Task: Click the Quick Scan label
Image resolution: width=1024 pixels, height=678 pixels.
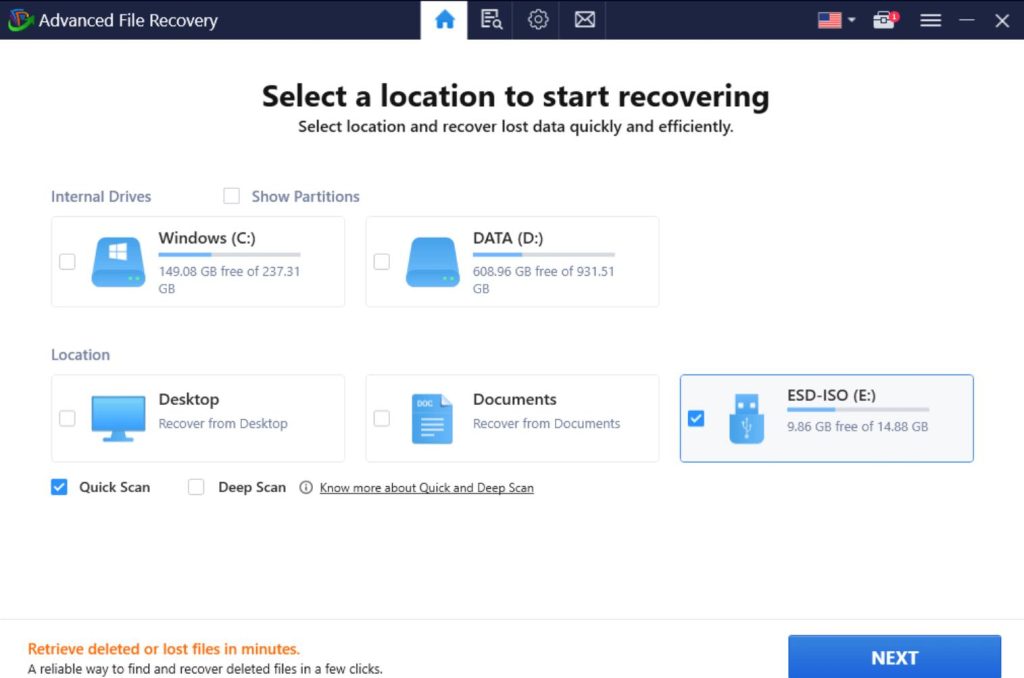Action: pyautogui.click(x=114, y=487)
